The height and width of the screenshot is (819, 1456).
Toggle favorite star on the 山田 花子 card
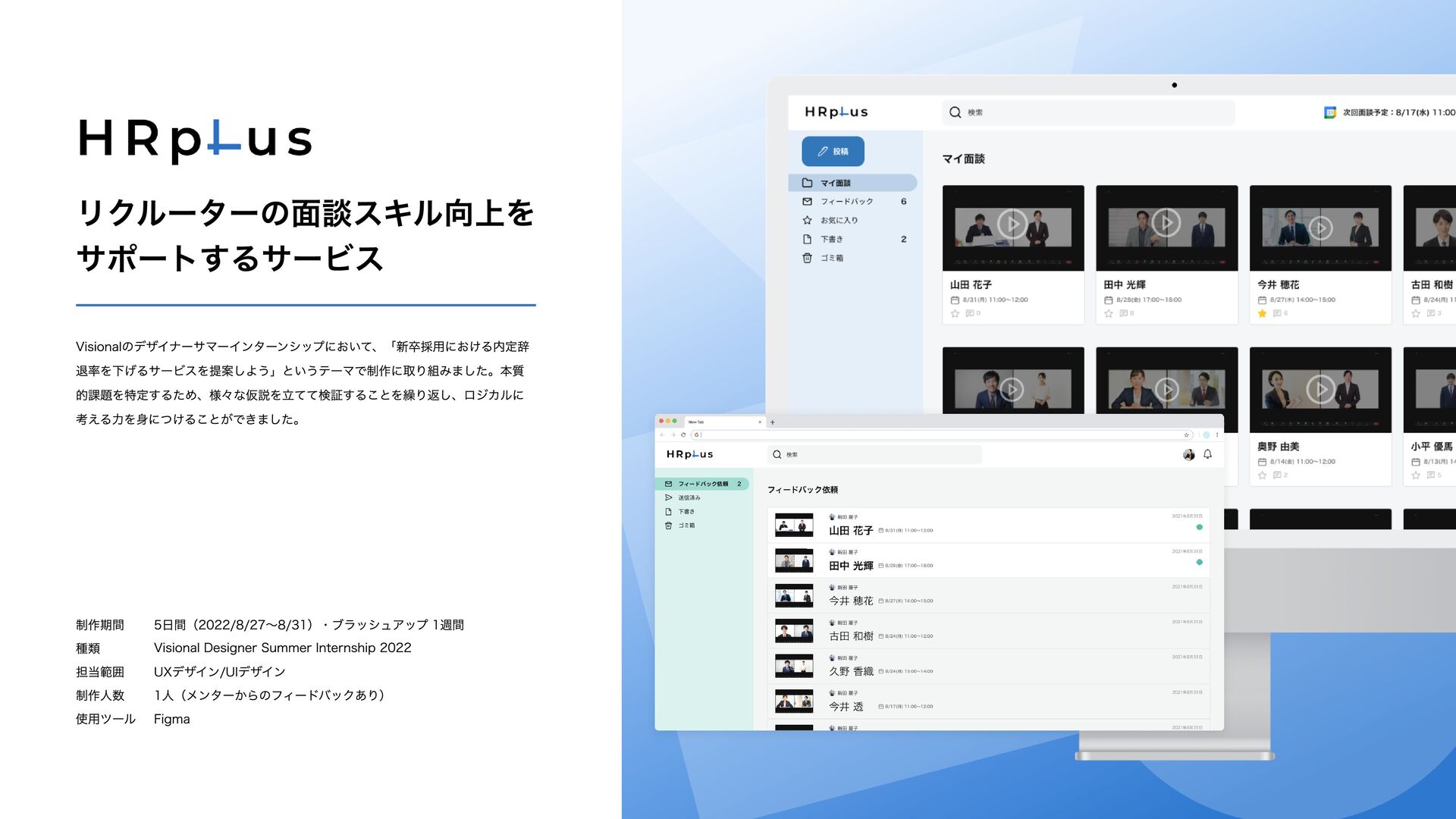955,313
